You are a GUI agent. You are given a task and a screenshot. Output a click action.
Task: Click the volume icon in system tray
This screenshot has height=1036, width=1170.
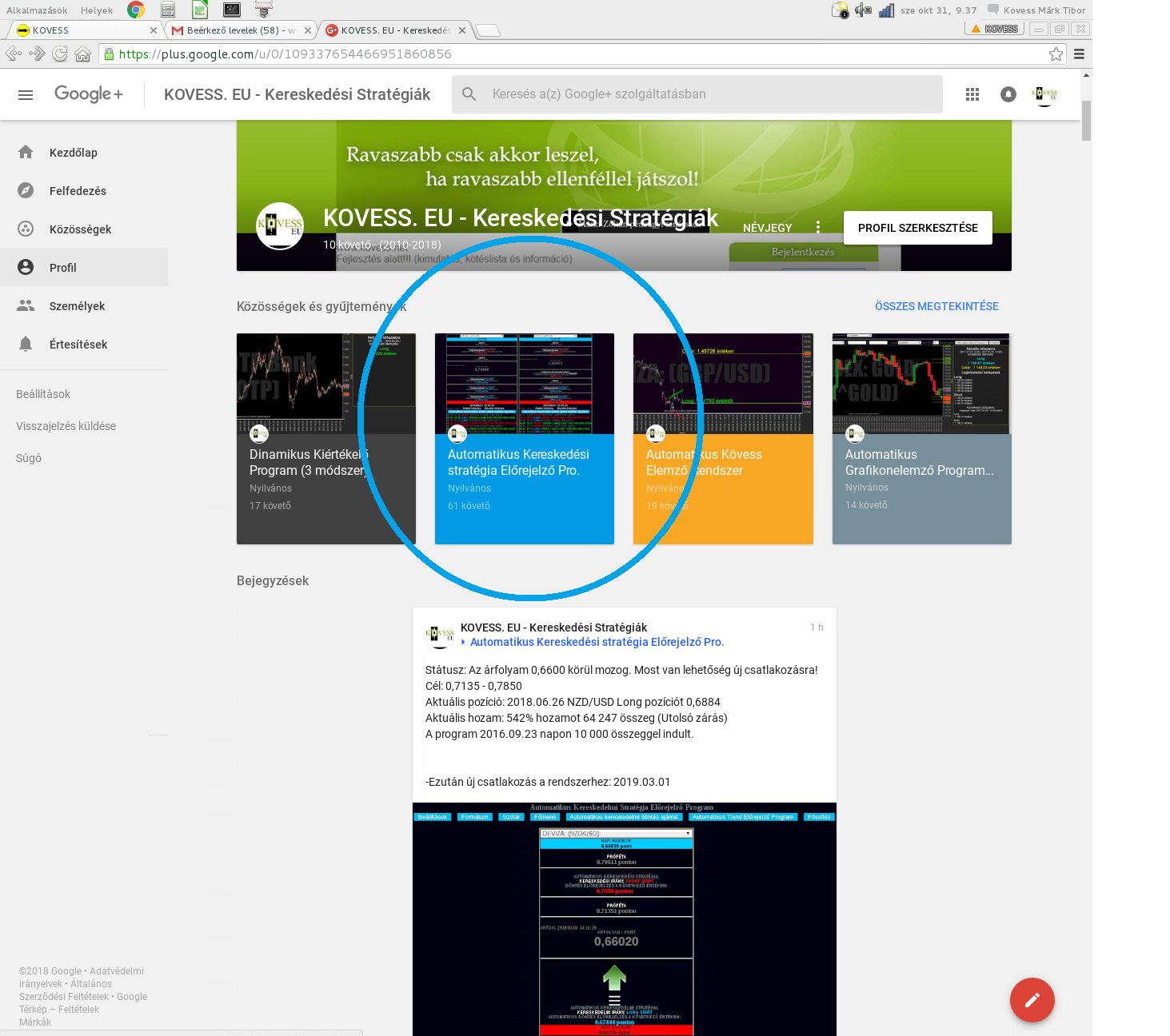tap(863, 10)
